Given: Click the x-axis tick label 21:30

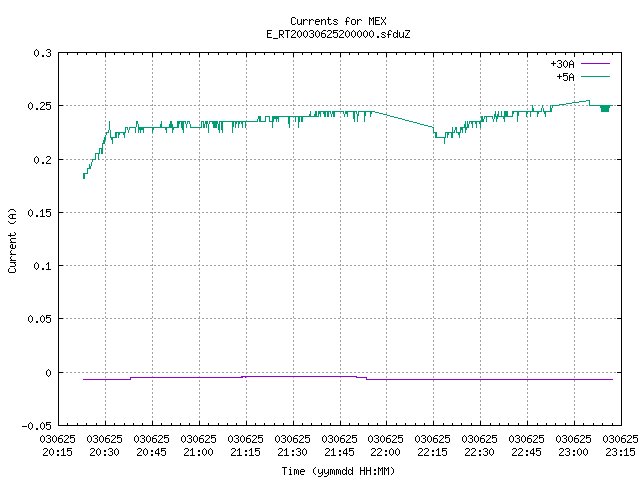Looking at the screenshot, I should pyautogui.click(x=292, y=452).
